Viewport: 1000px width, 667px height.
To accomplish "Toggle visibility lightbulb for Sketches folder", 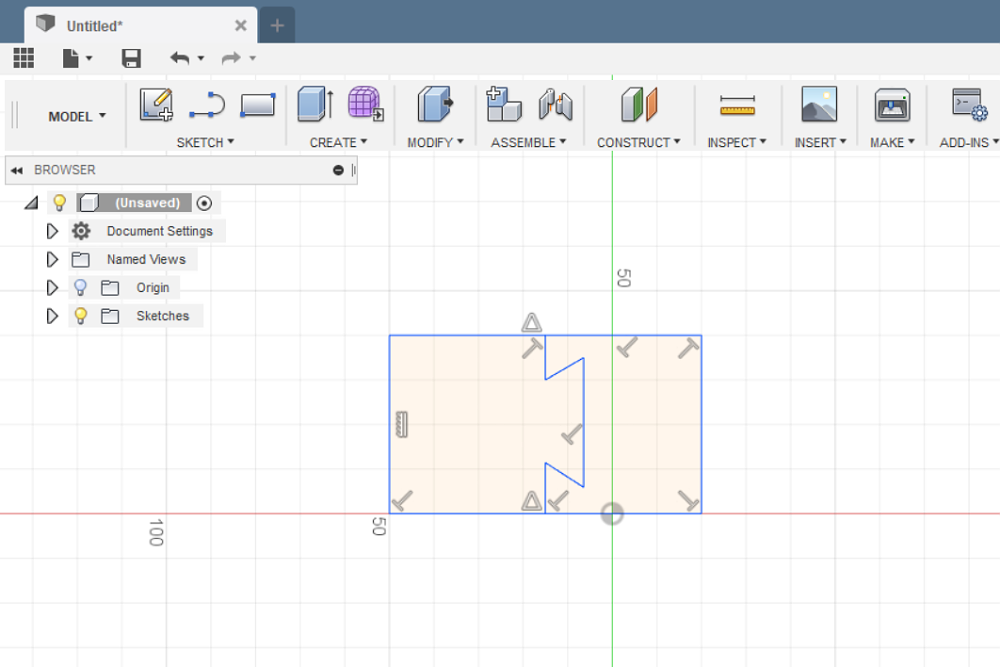I will (81, 316).
